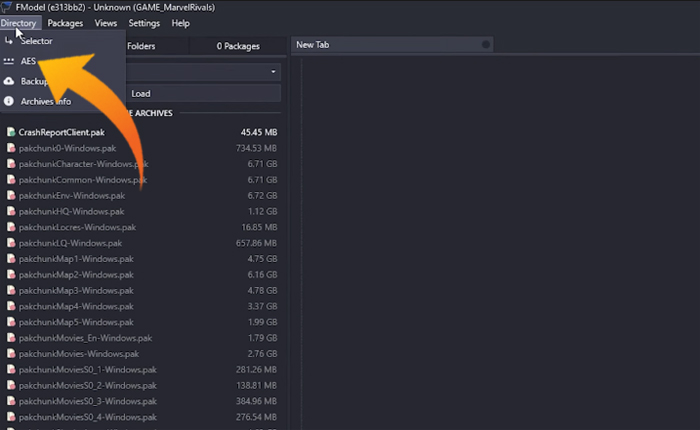
Task: Open the loading mode dropdown above Load
Action: 273,72
